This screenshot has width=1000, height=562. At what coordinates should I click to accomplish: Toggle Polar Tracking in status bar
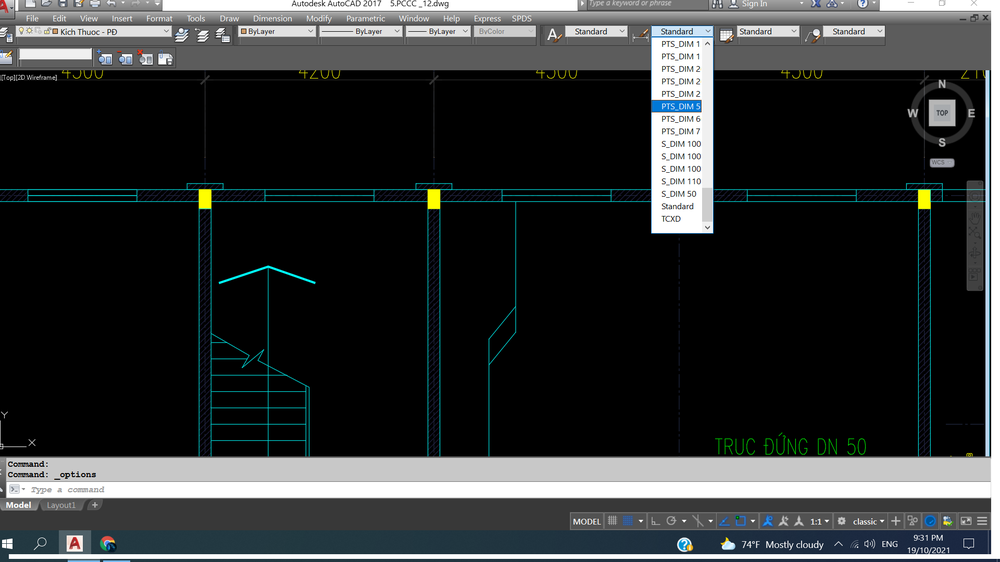pos(672,521)
